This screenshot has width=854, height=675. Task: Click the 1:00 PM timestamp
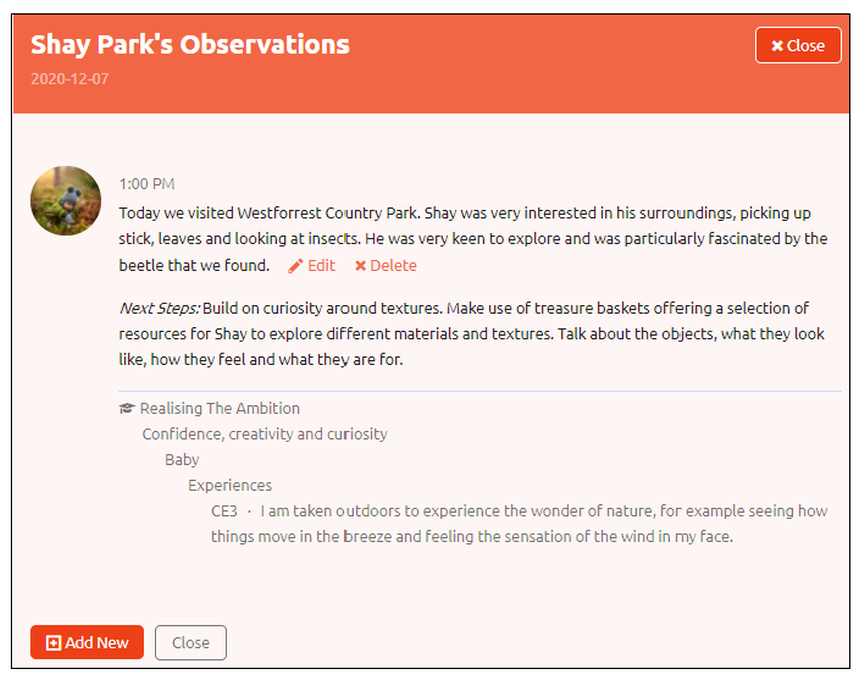[147, 184]
